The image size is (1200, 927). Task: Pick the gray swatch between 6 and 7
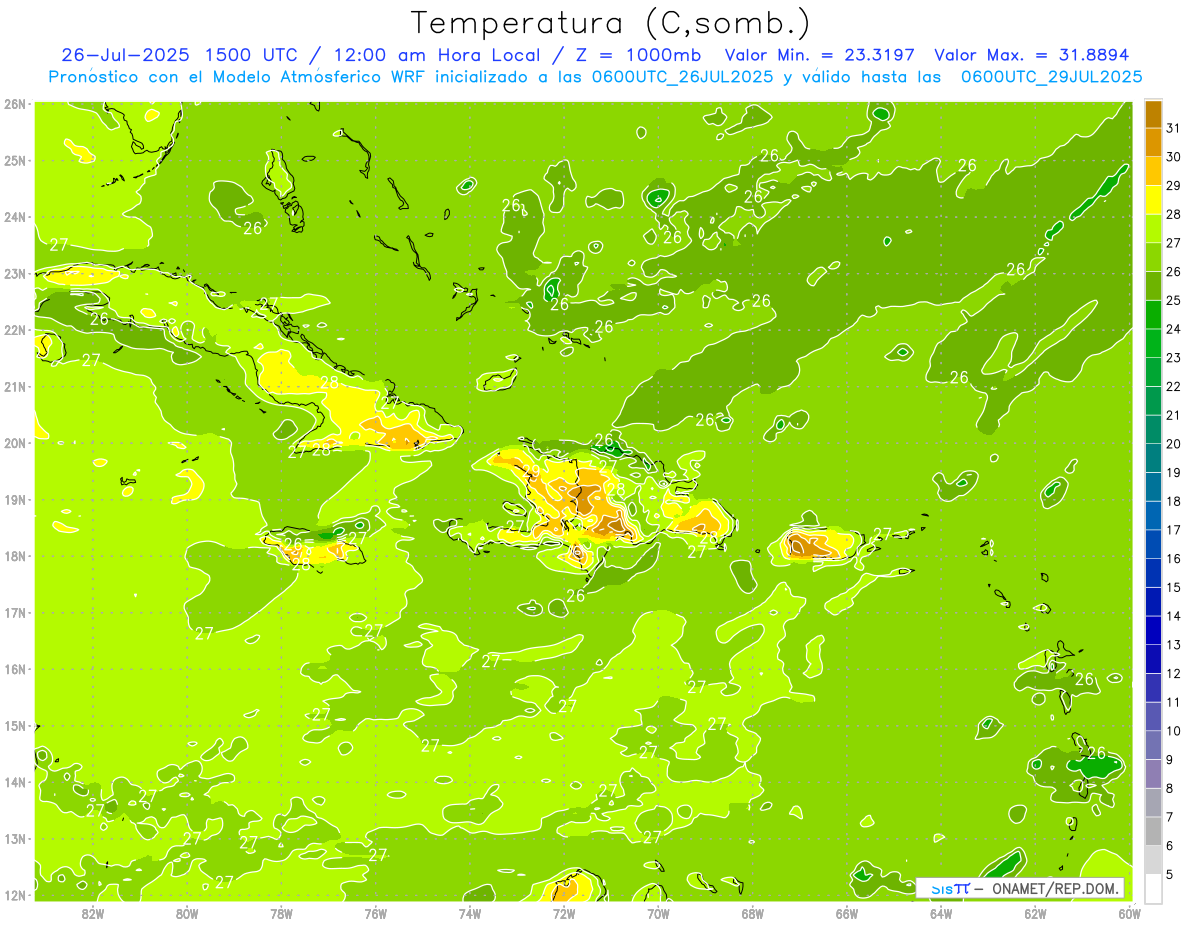1153,832
